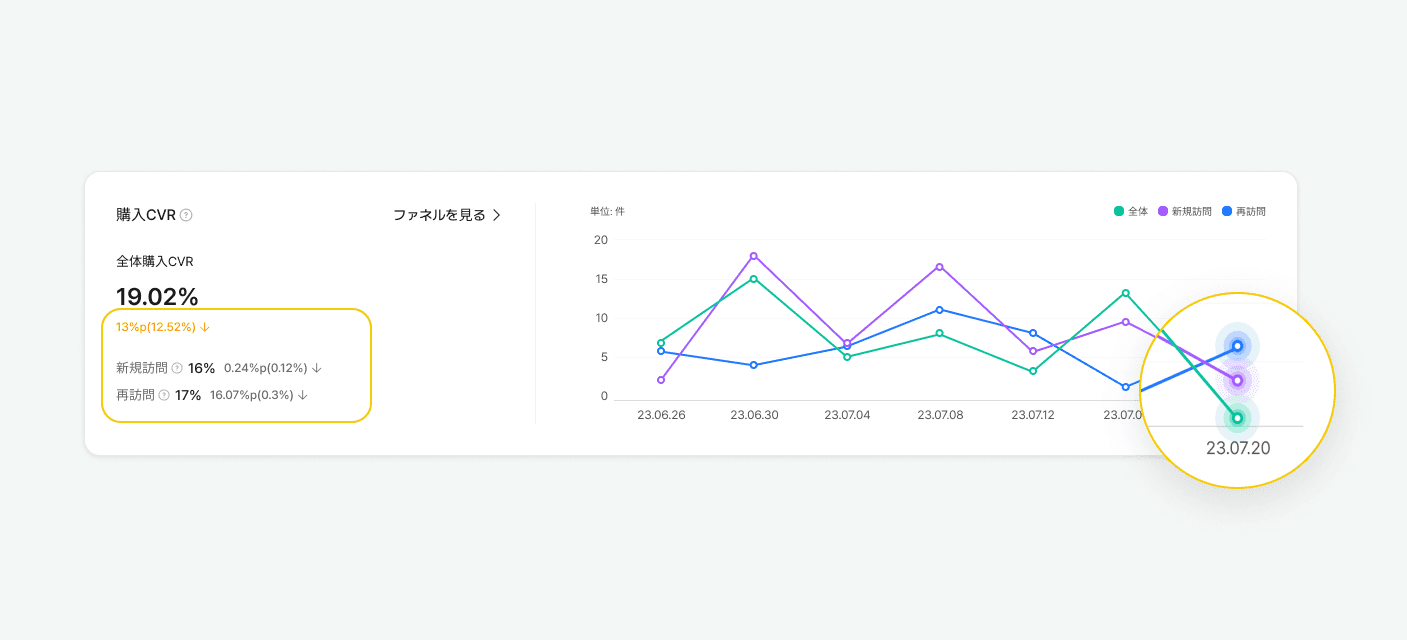This screenshot has width=1407, height=640.
Task: Select the 19.02% overall CVR value
Action: point(157,296)
